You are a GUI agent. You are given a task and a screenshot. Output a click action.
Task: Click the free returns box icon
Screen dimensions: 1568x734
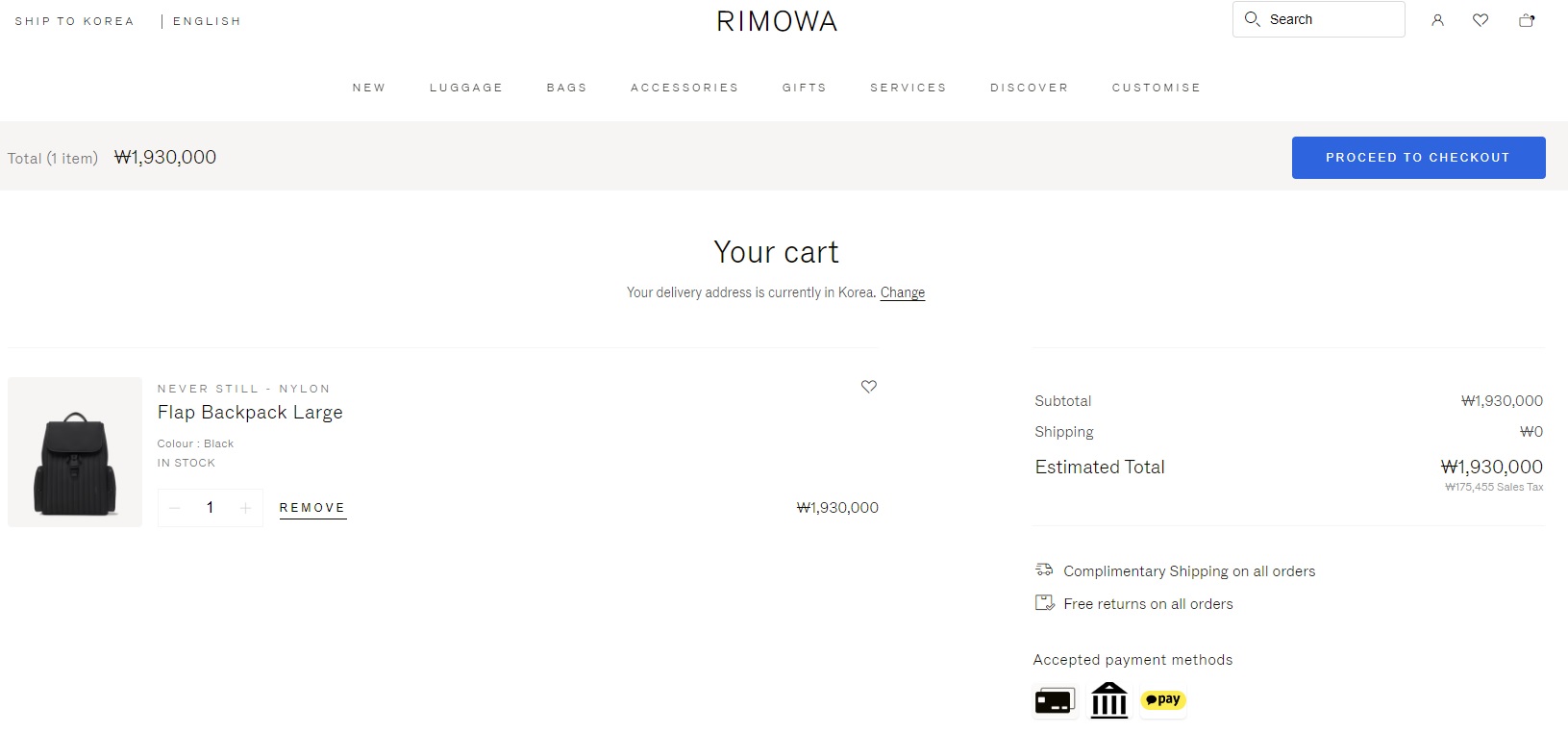(1044, 603)
